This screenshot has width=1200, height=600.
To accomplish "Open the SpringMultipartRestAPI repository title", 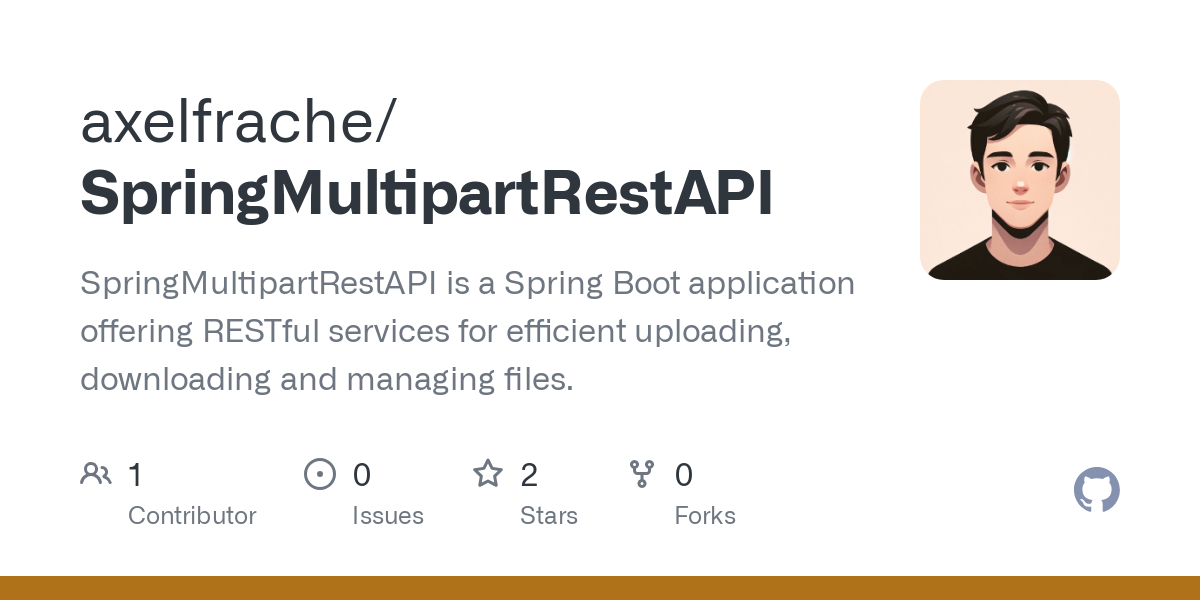I will point(427,192).
